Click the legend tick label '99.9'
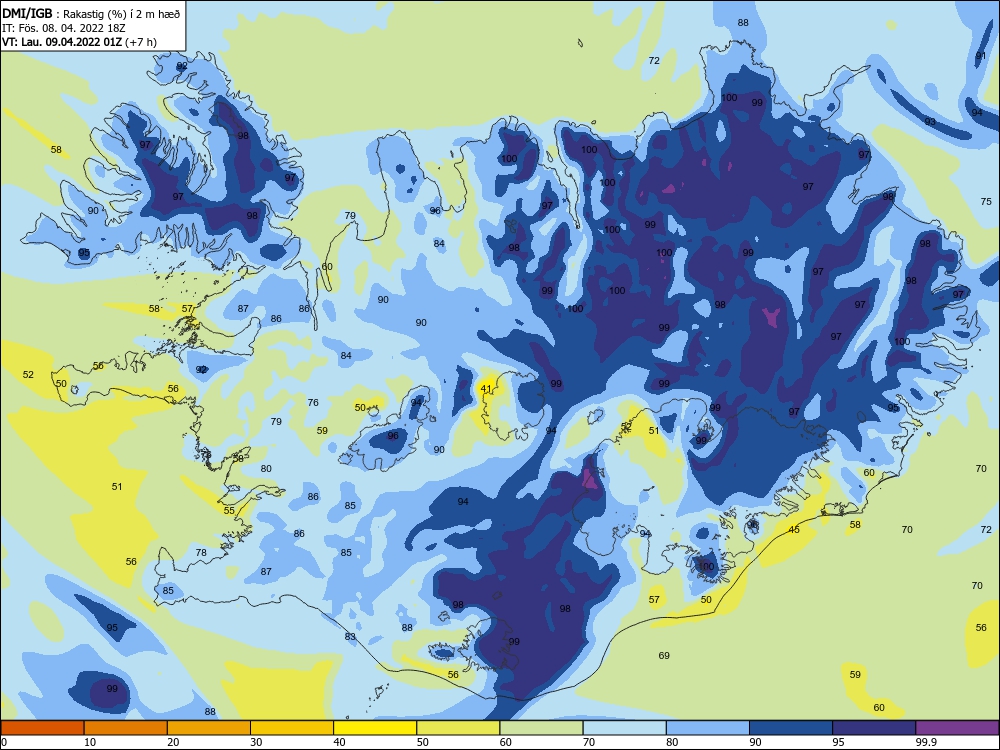 [x=926, y=742]
